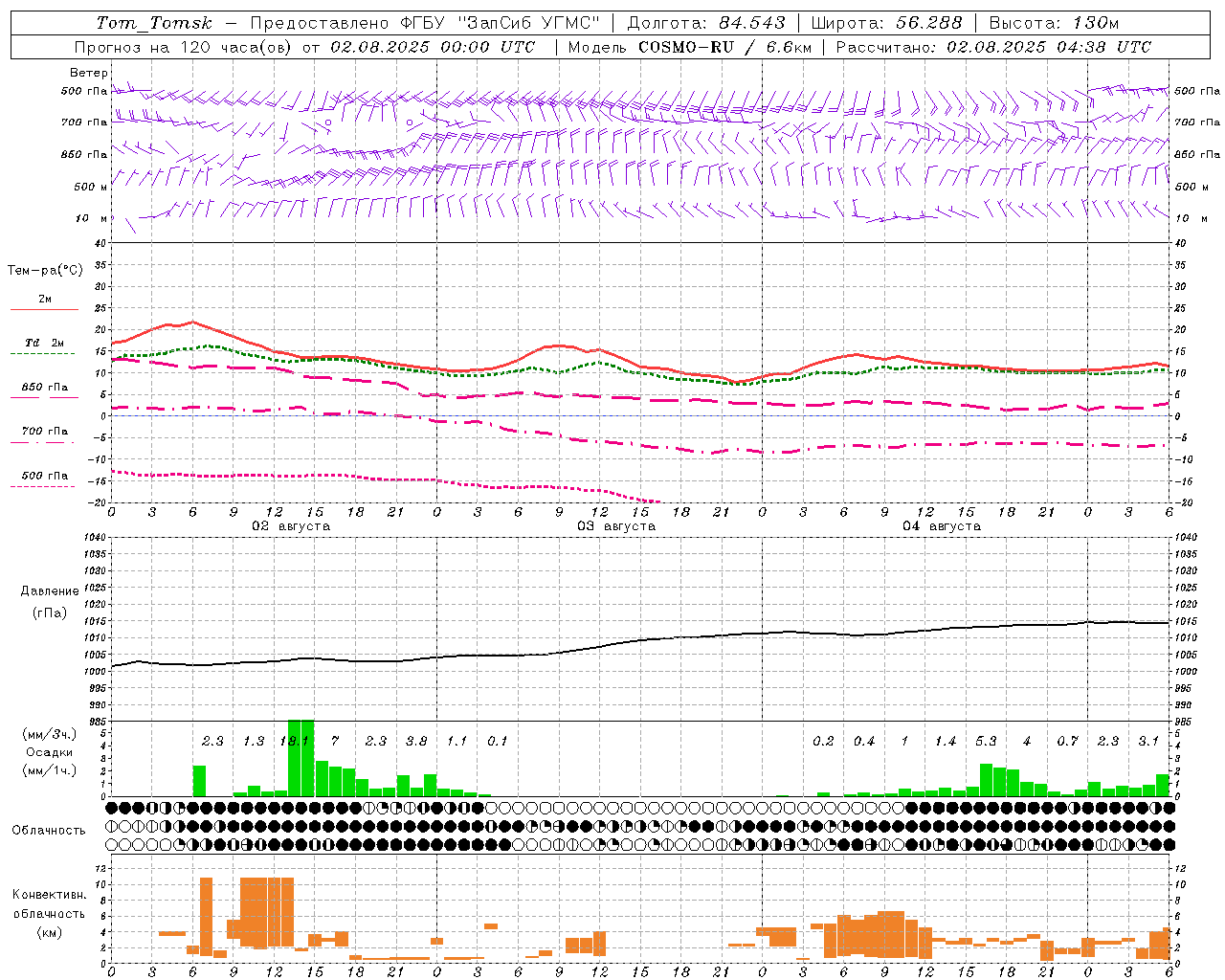Click the 5.3 precipitation value
Screen dimensions: 1225x980
pyautogui.click(x=986, y=742)
